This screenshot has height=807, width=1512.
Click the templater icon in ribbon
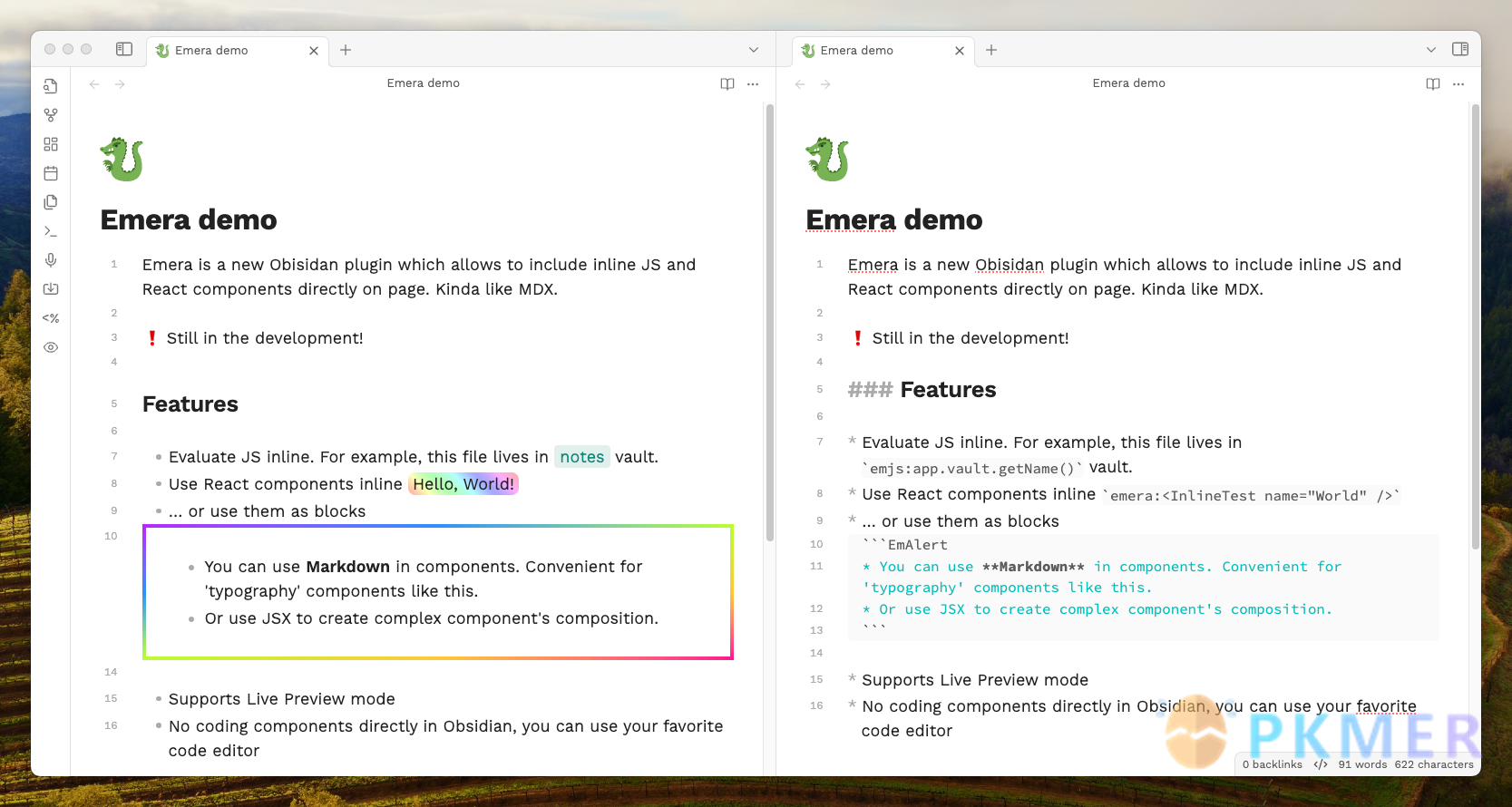(51, 318)
